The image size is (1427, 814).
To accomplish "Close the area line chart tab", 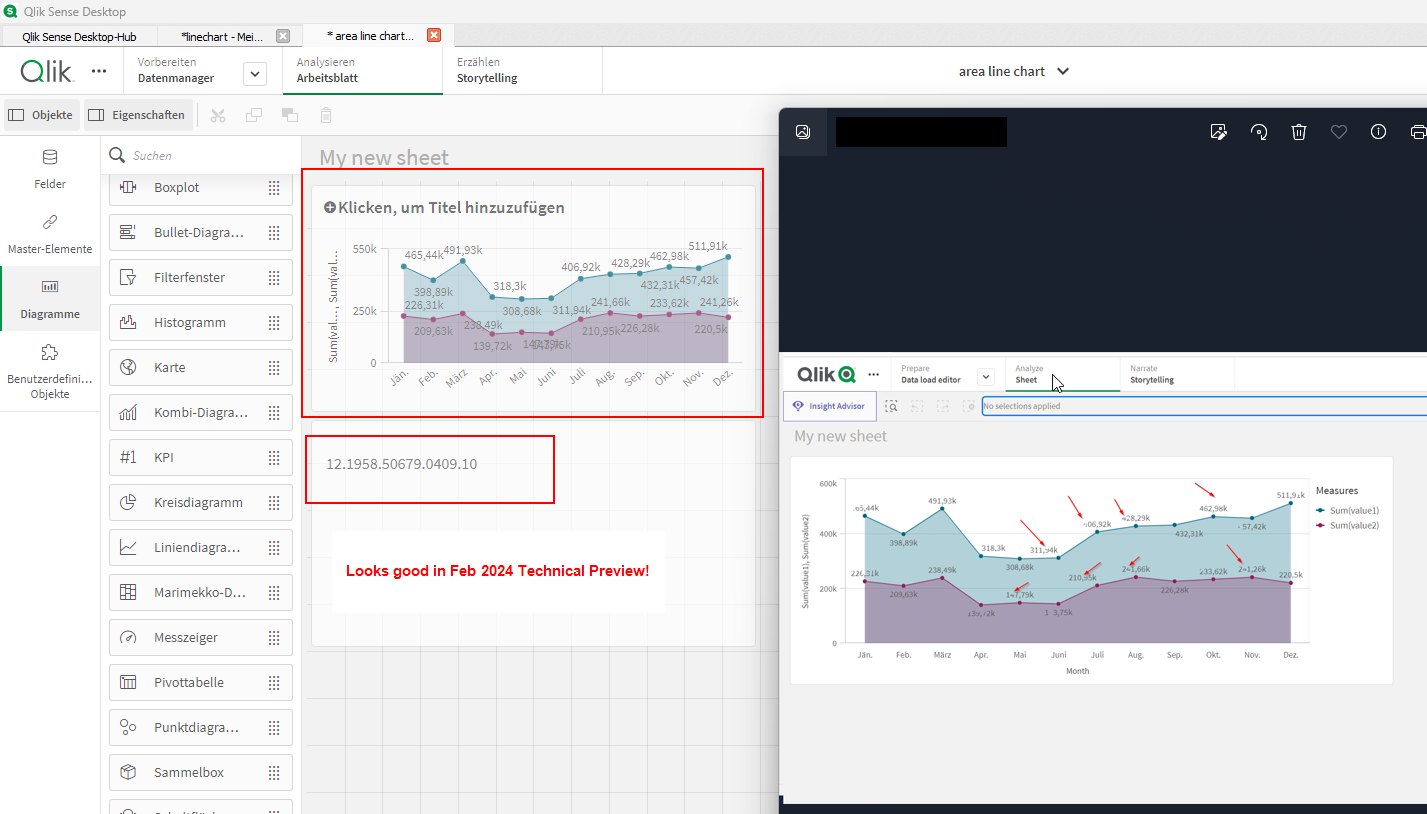I will click(434, 35).
